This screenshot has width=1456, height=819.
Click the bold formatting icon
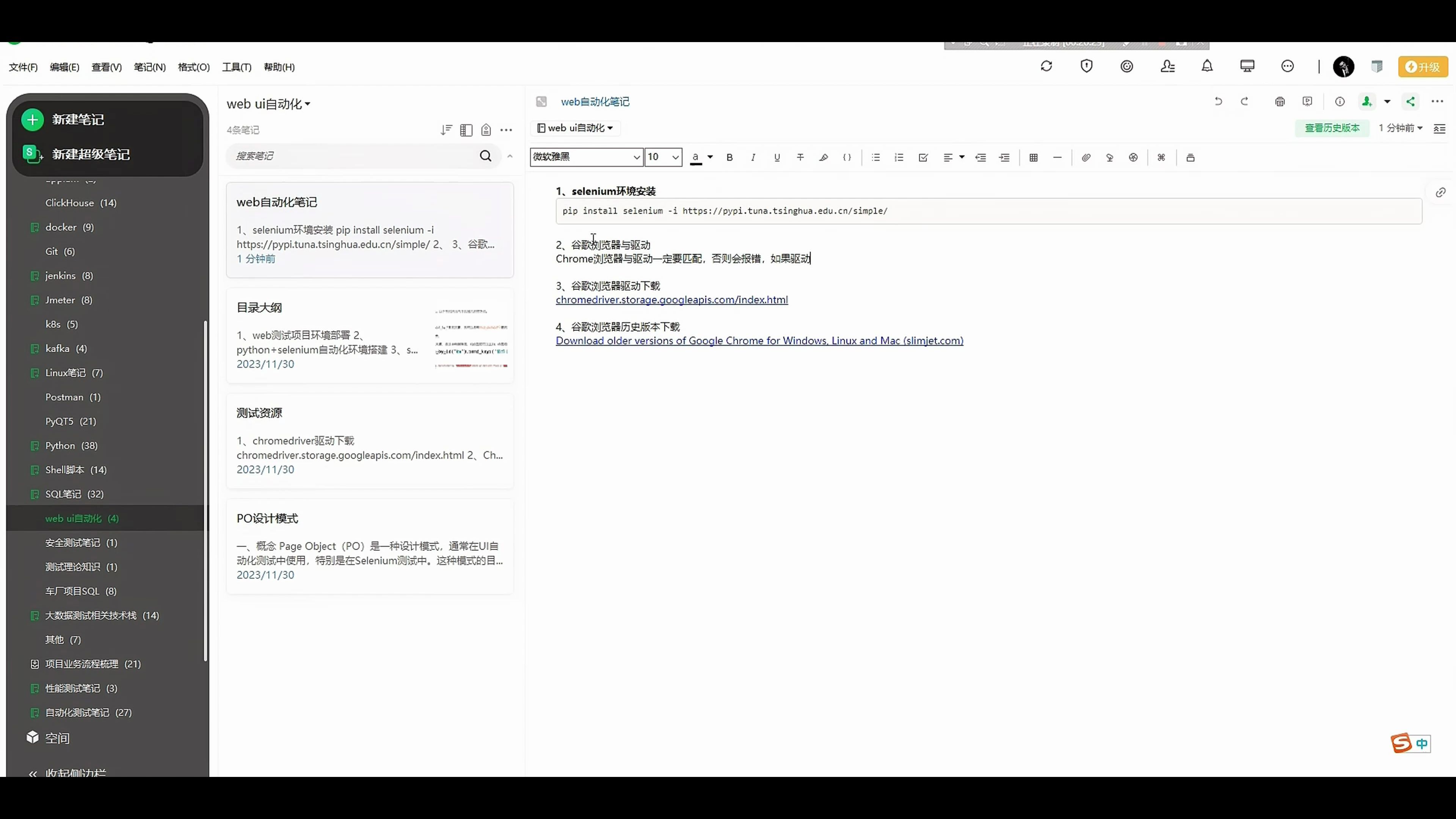pos(729,157)
